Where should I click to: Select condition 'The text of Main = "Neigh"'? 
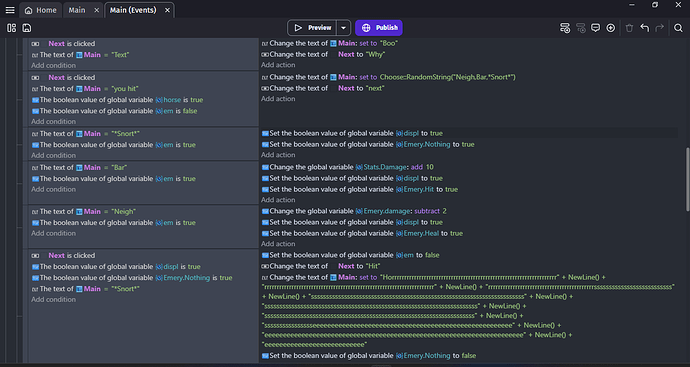[x=84, y=211]
